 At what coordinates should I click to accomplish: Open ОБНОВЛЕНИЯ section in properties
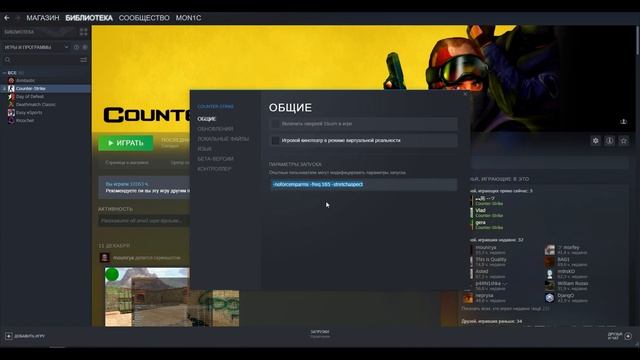pos(215,129)
